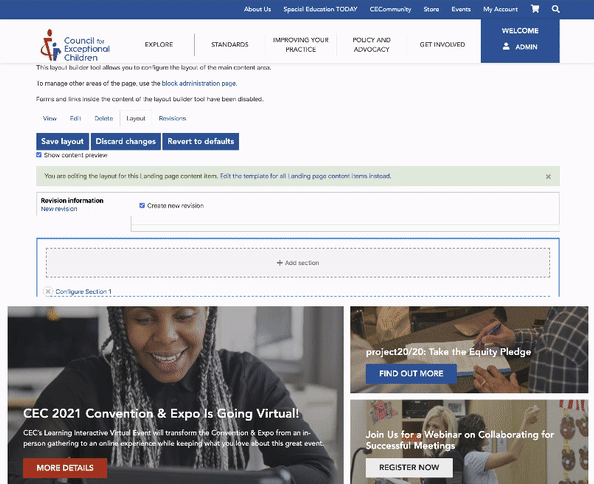Click the Discard changes button
Viewport: 594px width, 484px height.
(x=126, y=141)
